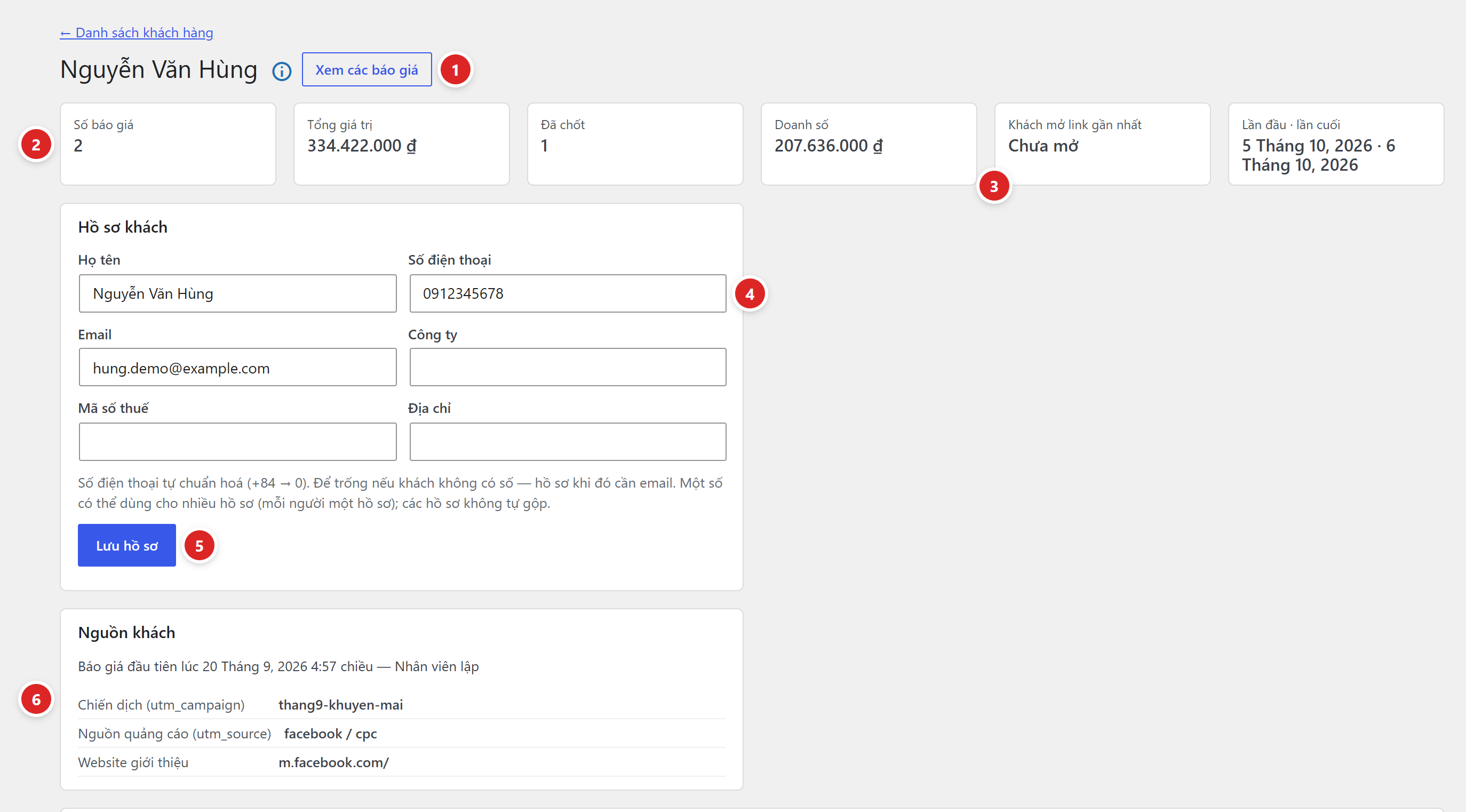Select the Email input field
The height and width of the screenshot is (812, 1466).
237,368
